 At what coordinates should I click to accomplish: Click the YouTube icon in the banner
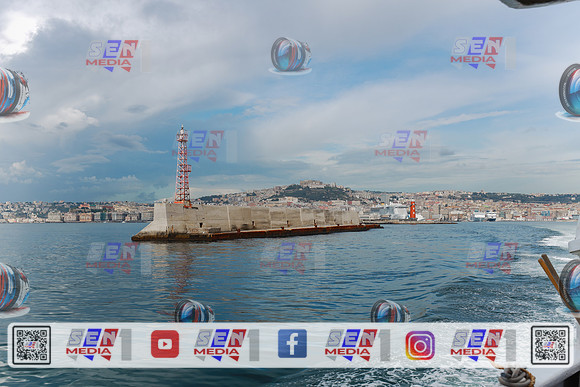165,344
